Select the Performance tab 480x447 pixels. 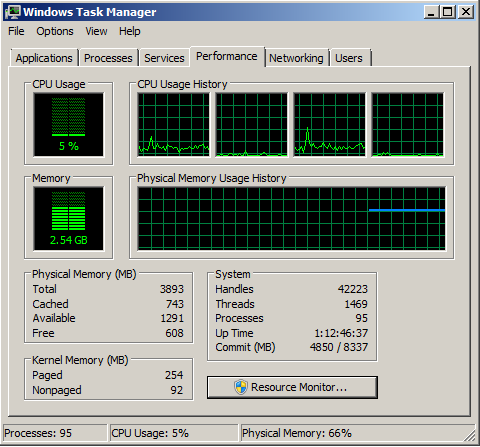[x=227, y=56]
